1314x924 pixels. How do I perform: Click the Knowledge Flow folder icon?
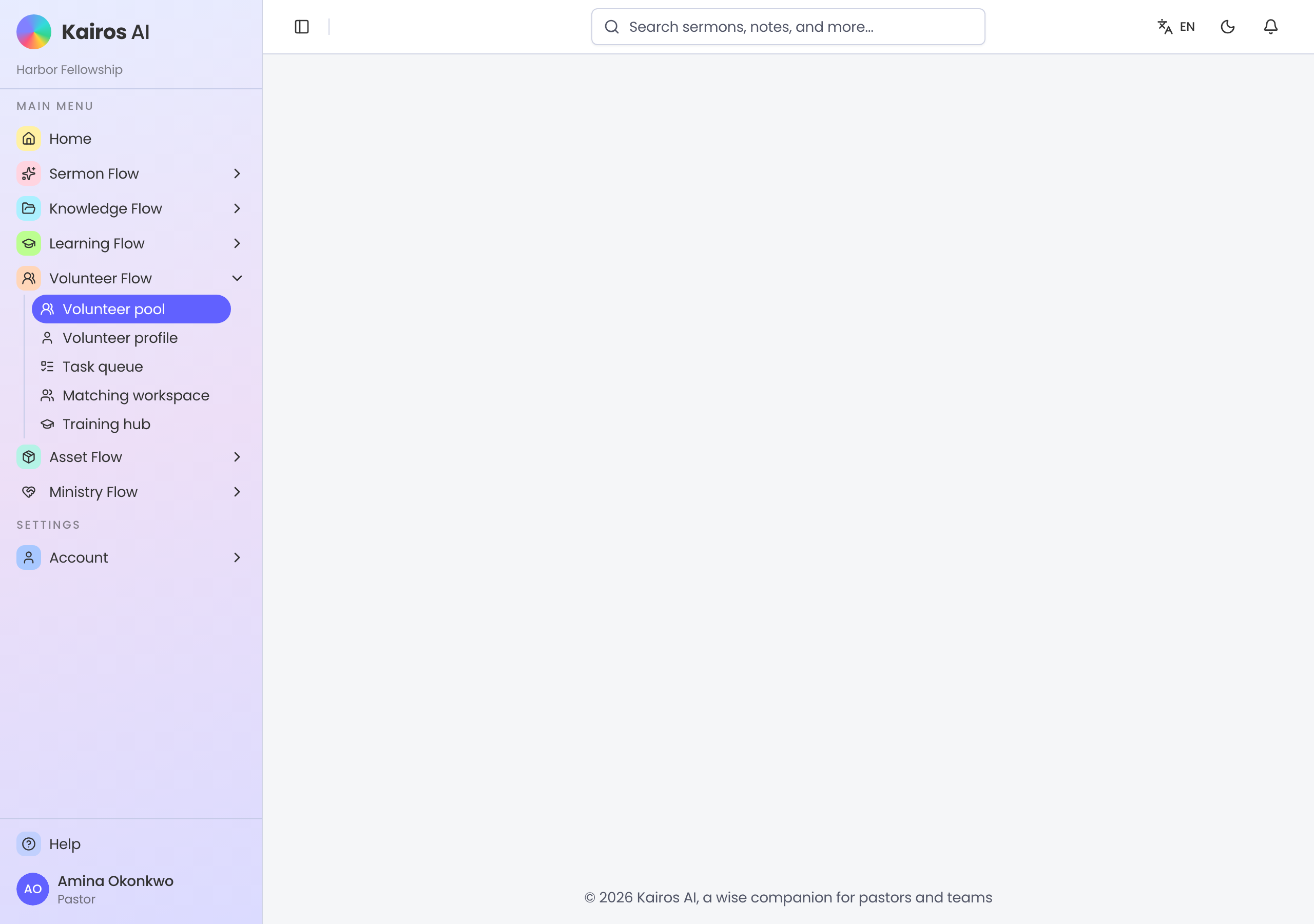(29, 208)
